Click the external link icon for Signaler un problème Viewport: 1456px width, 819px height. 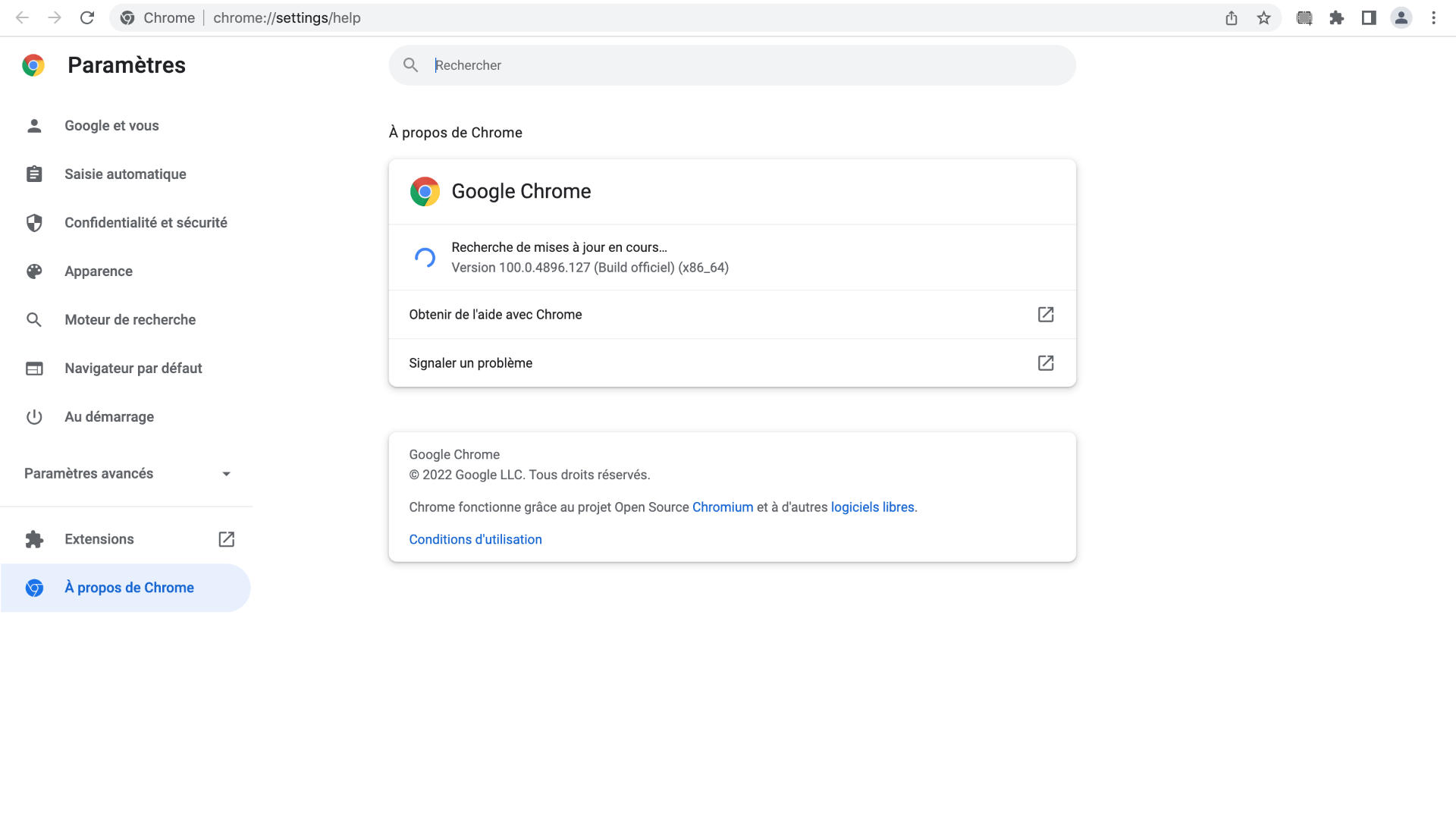1046,362
